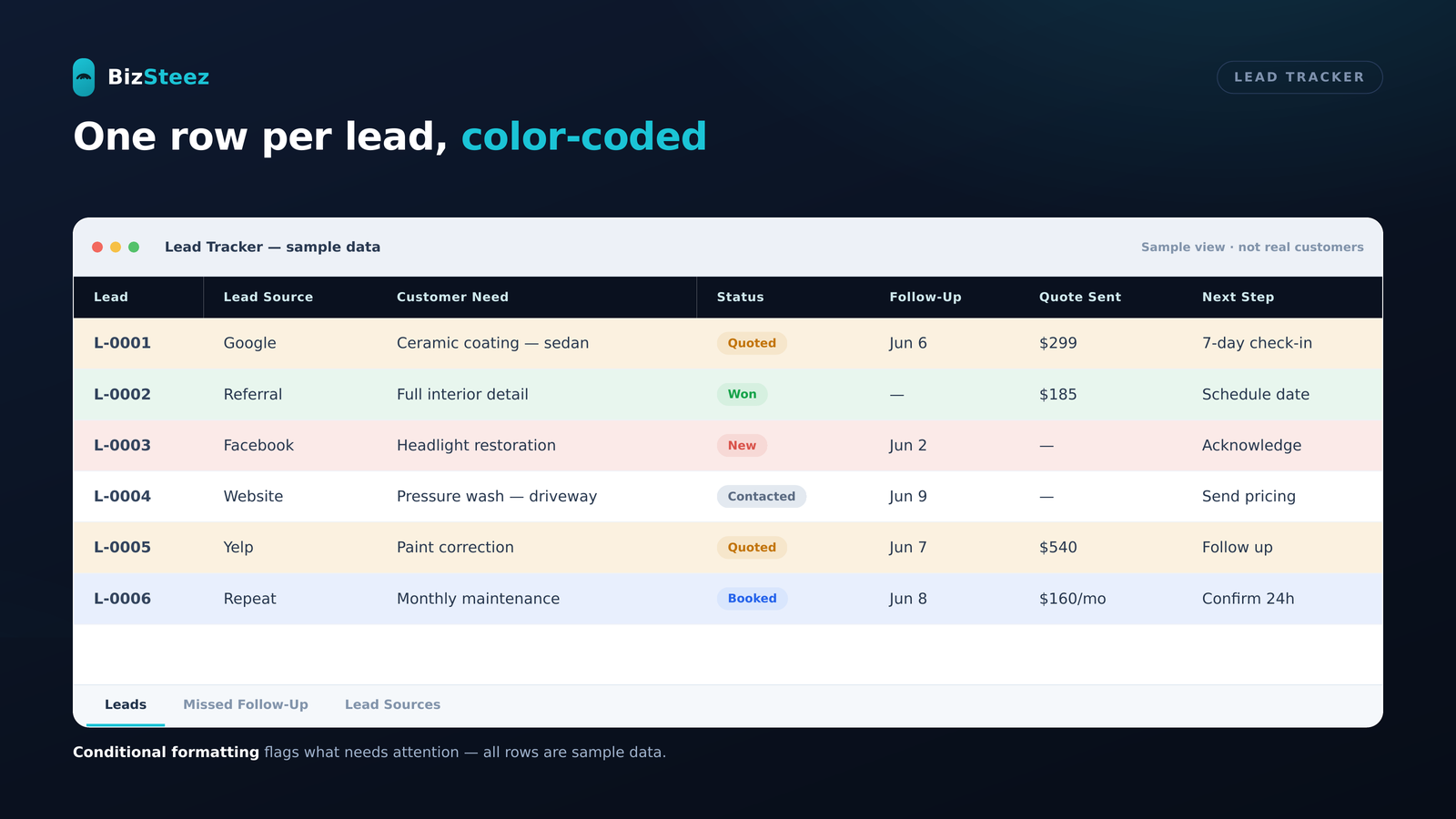Click 'Confirm 24h' next step
This screenshot has width=1456, height=819.
click(x=1248, y=598)
